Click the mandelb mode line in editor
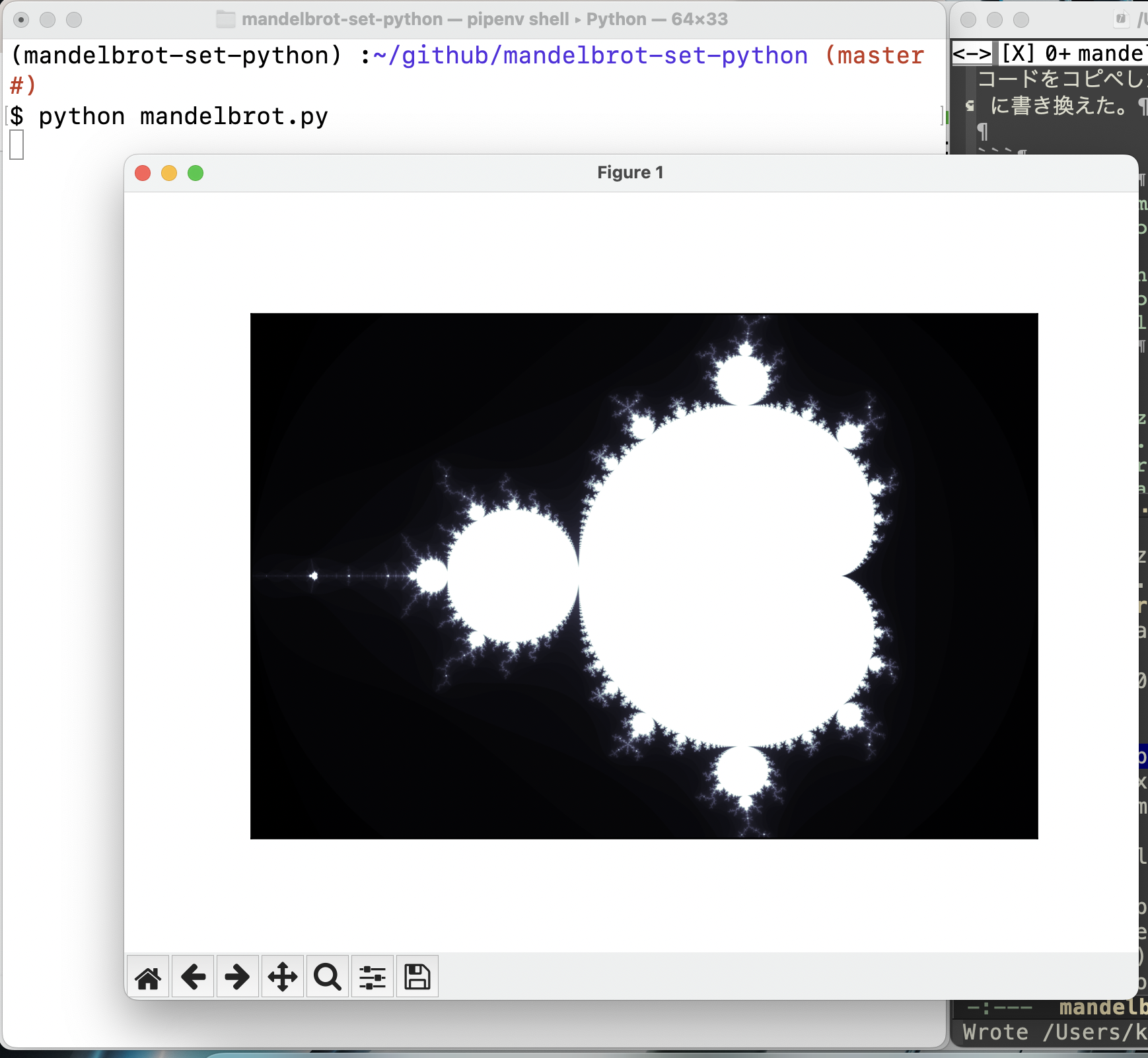Screen dimensions: 1148x1058 coord(1103,1007)
